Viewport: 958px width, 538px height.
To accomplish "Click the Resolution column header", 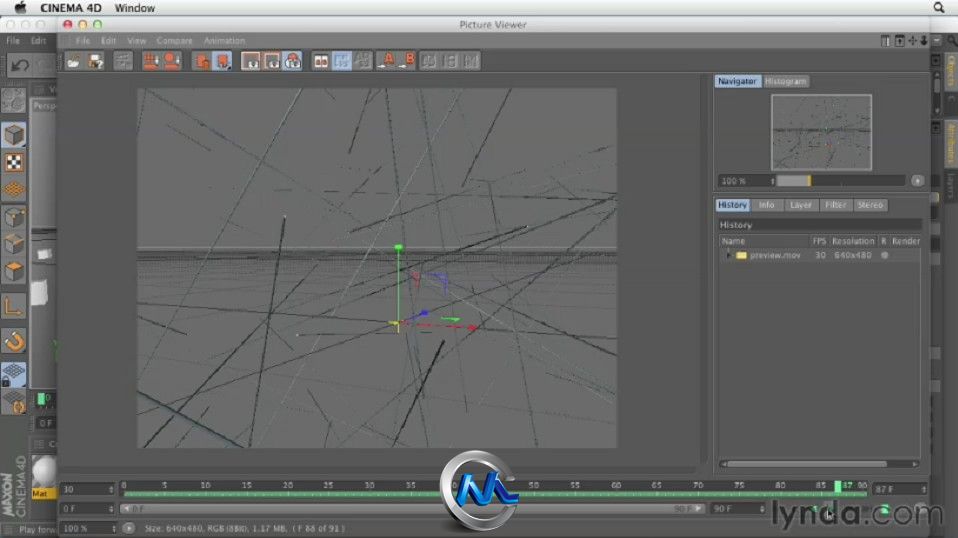I will point(853,241).
